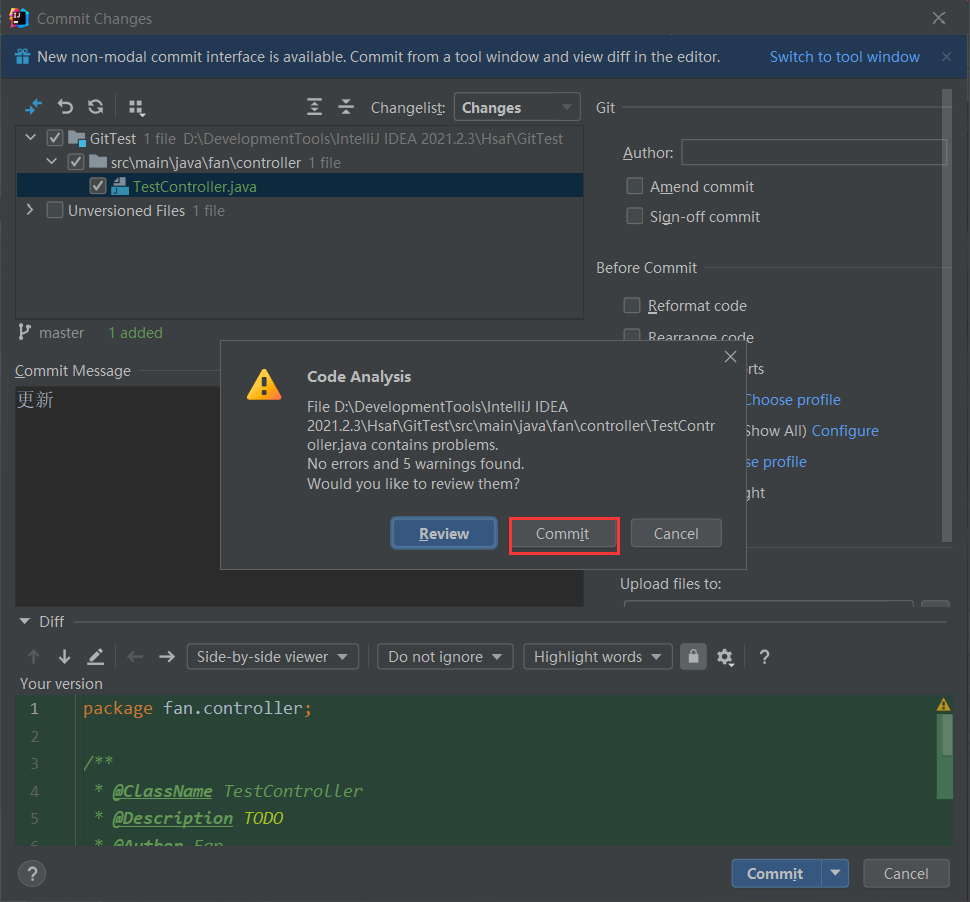Click the Diff help question mark
This screenshot has width=970, height=902.
point(764,656)
